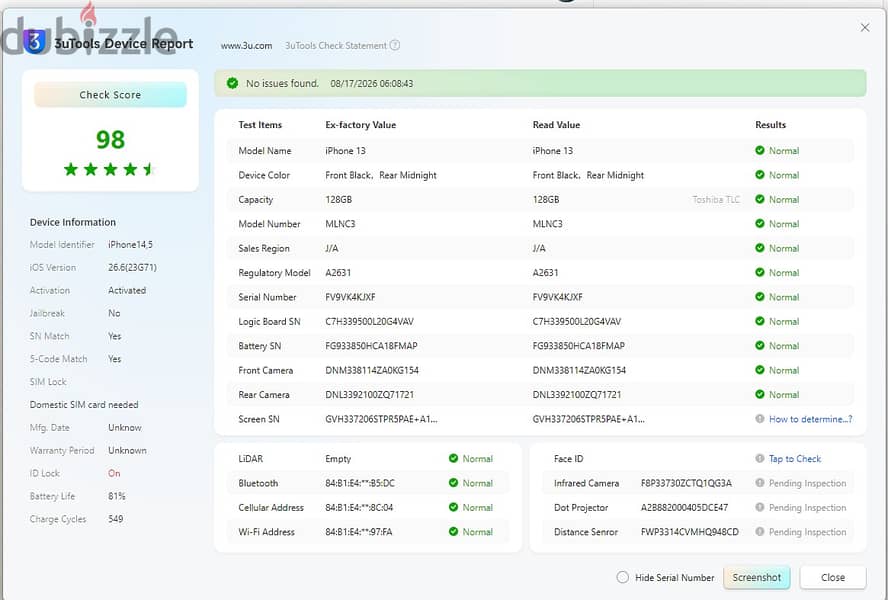The height and width of the screenshot is (600, 888).
Task: Enable the Hide Serial Number option
Action: (x=622, y=577)
